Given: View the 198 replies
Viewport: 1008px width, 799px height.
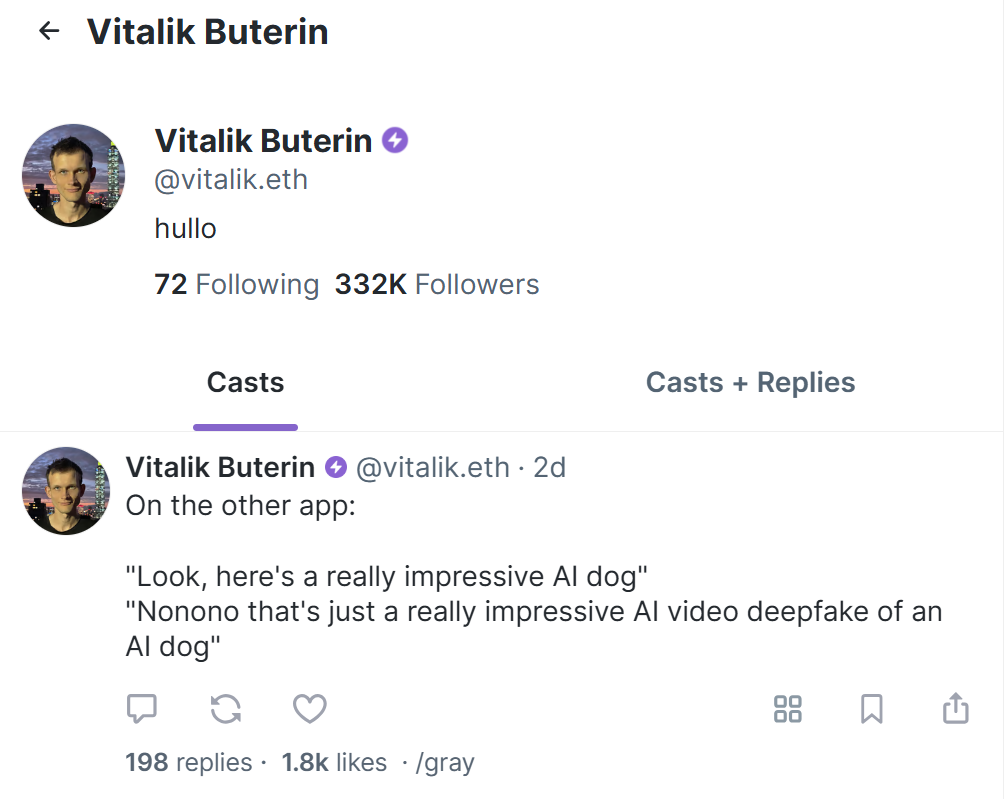Looking at the screenshot, I should [x=188, y=763].
